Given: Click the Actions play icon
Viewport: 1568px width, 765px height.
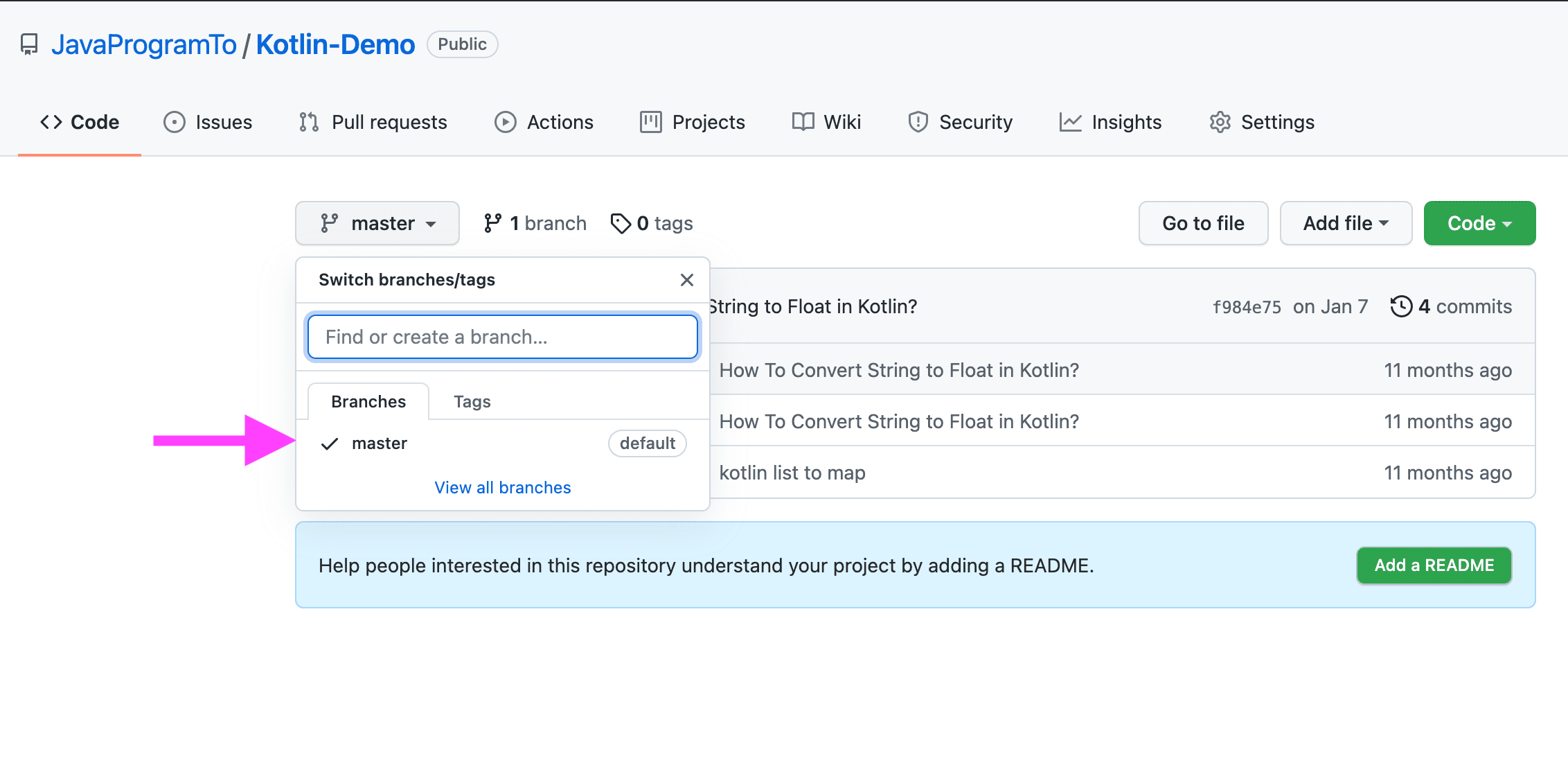Looking at the screenshot, I should click(505, 122).
